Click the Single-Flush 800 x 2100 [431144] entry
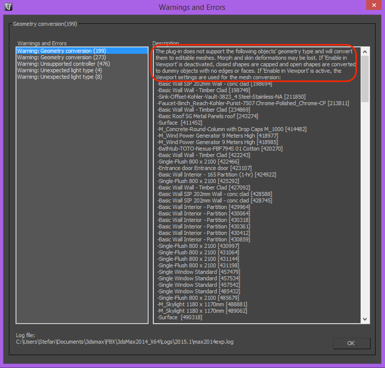The width and height of the screenshot is (385, 368). [x=198, y=259]
